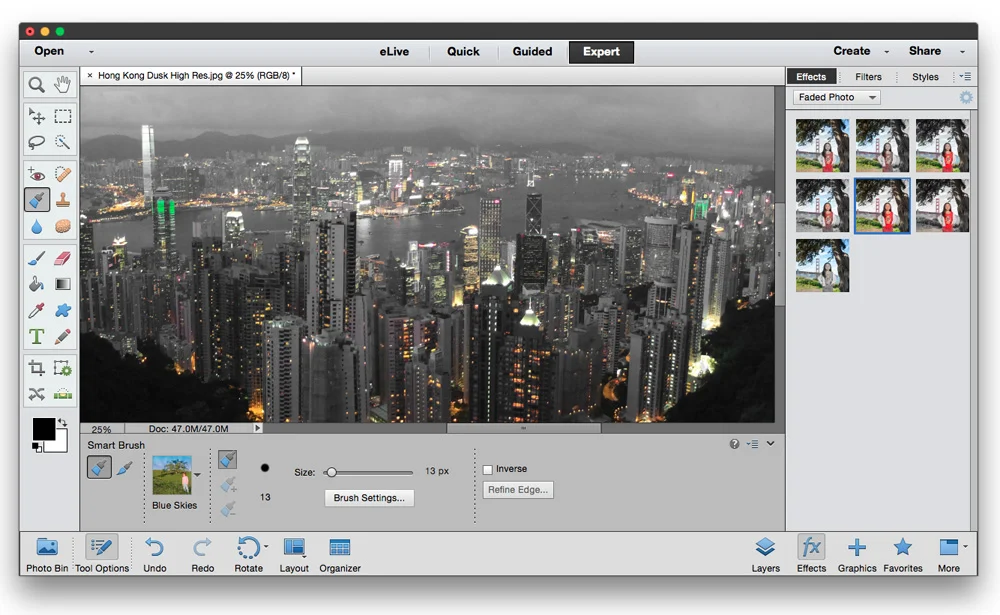
Task: Select the Horizontal Type tool
Action: (x=36, y=337)
